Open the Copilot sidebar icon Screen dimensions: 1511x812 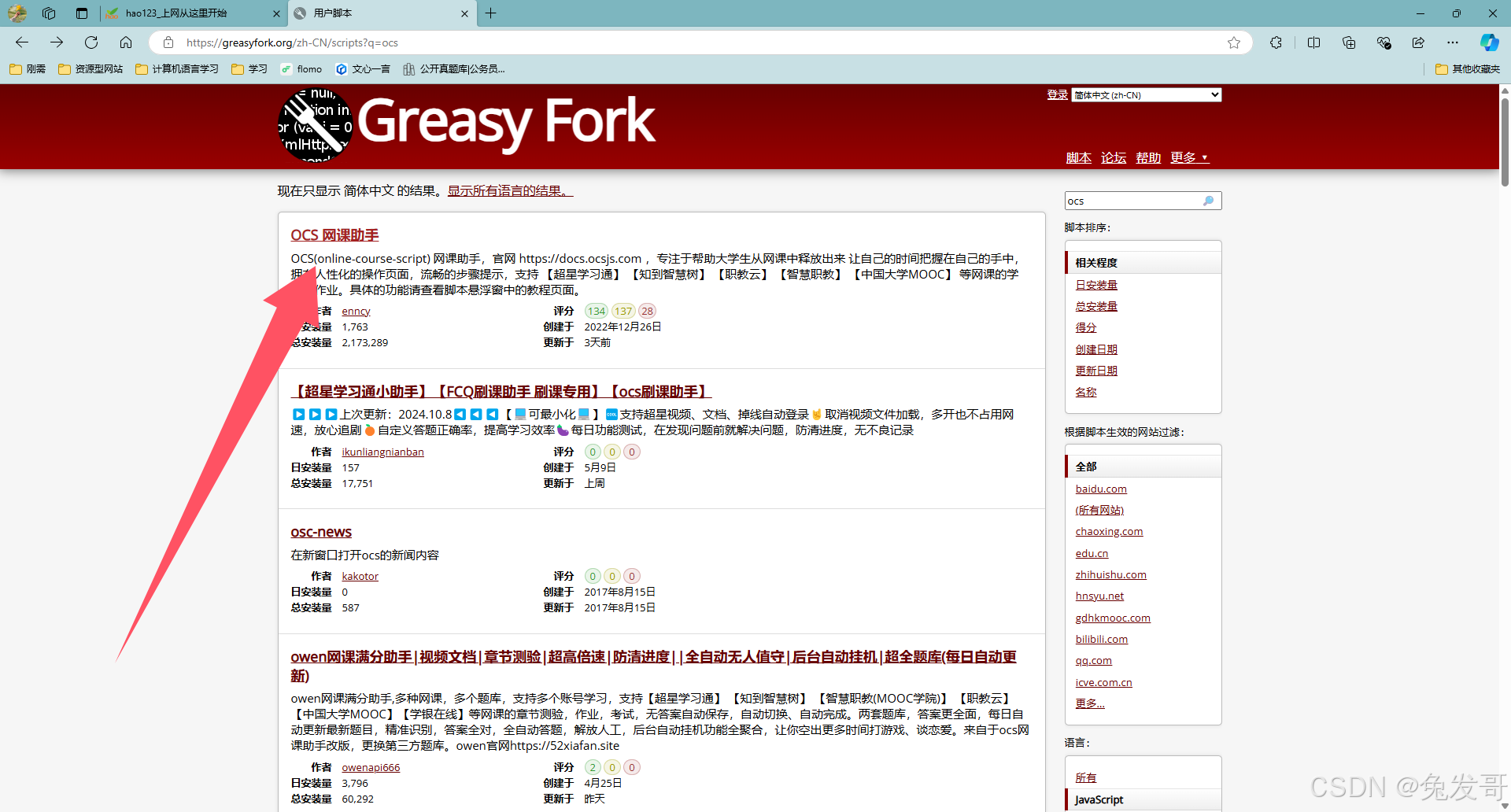(1489, 42)
